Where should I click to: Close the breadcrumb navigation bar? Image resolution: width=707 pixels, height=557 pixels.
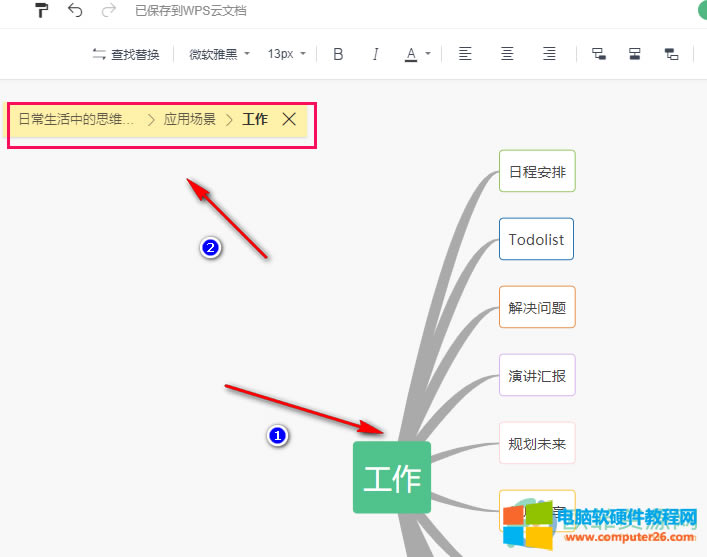pyautogui.click(x=289, y=119)
